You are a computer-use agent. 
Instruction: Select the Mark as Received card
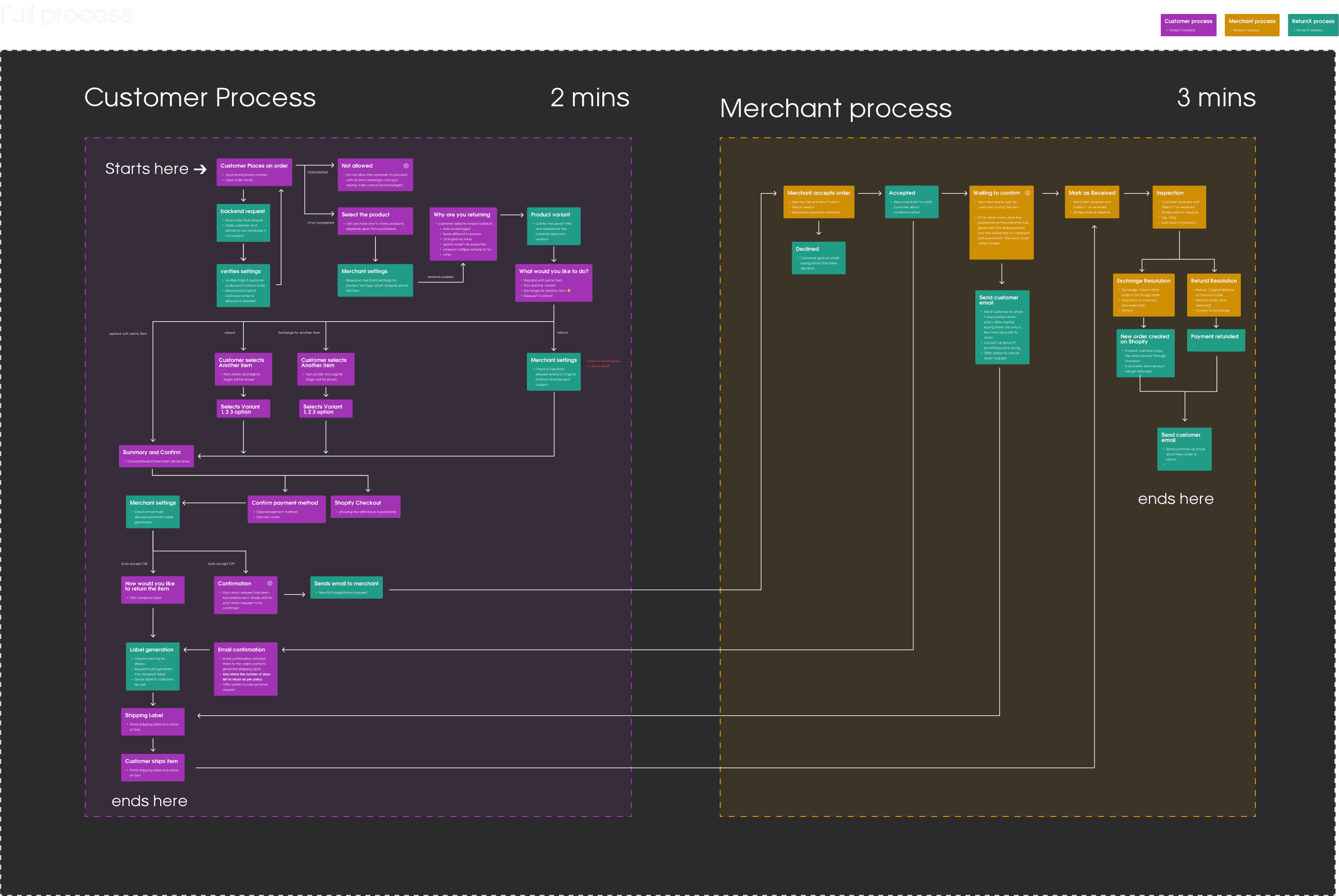[1092, 202]
